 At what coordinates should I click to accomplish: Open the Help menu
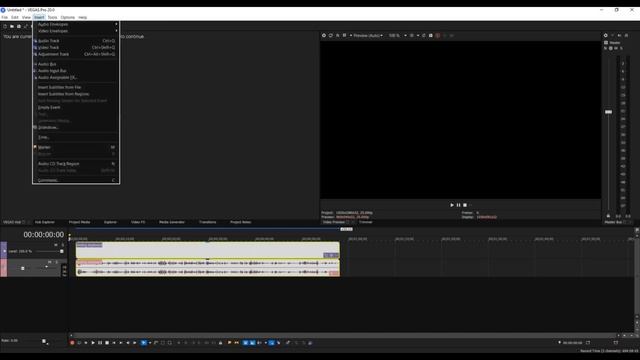coord(82,18)
